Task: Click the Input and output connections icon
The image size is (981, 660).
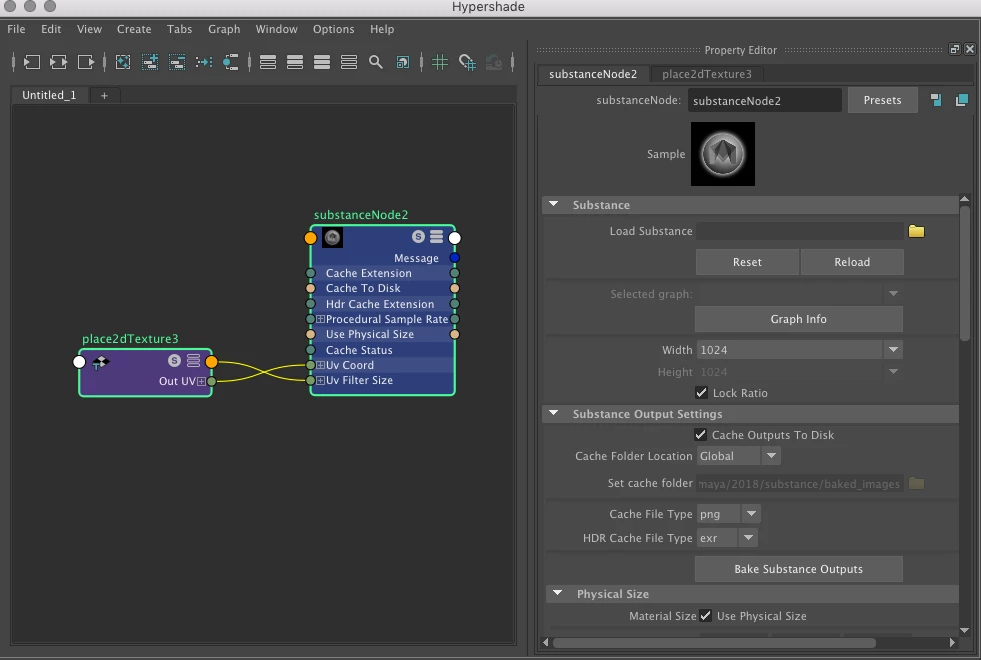Action: point(58,62)
